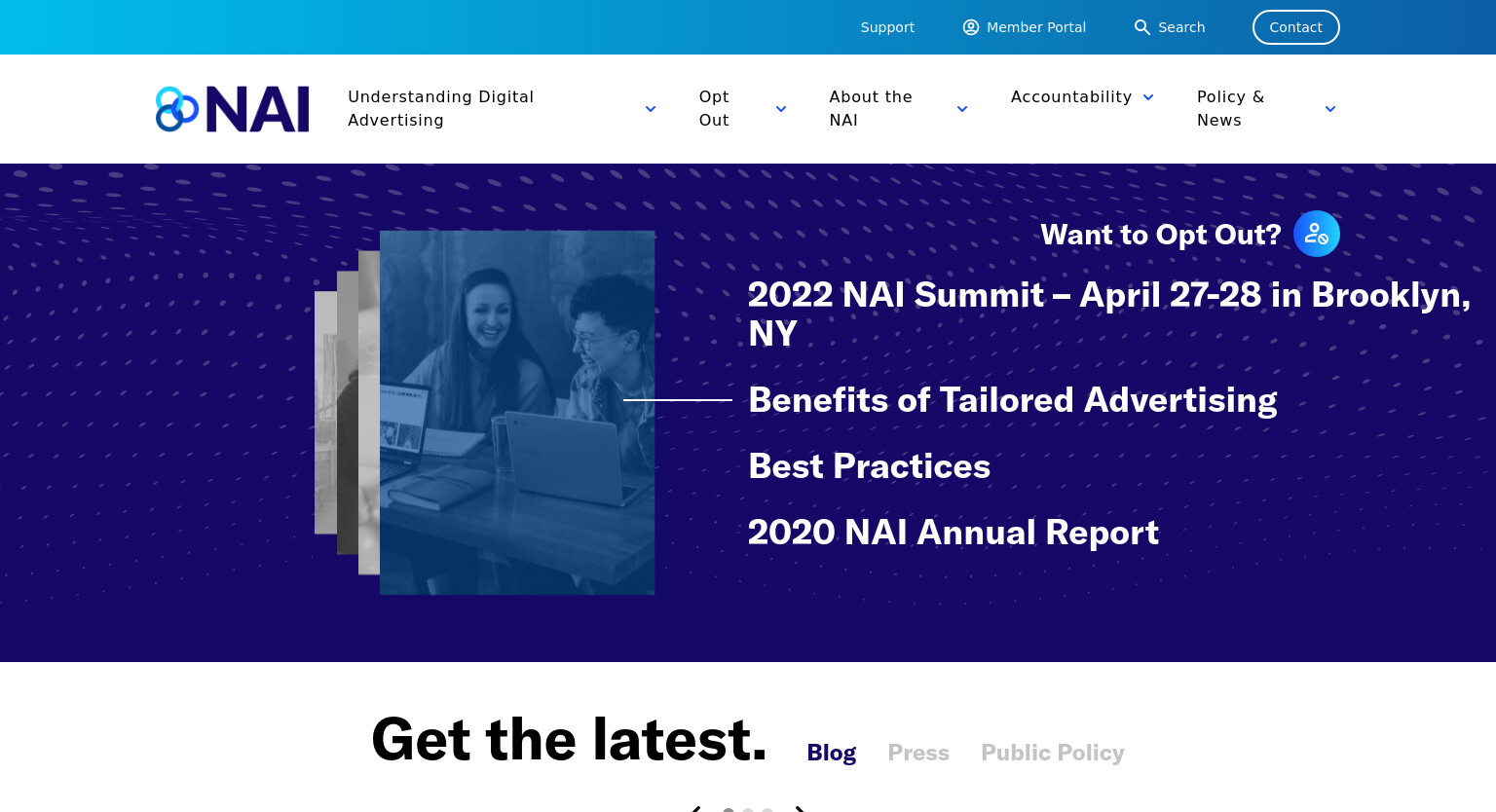Open the About the NAI menu
The image size is (1496, 812).
[x=871, y=108]
